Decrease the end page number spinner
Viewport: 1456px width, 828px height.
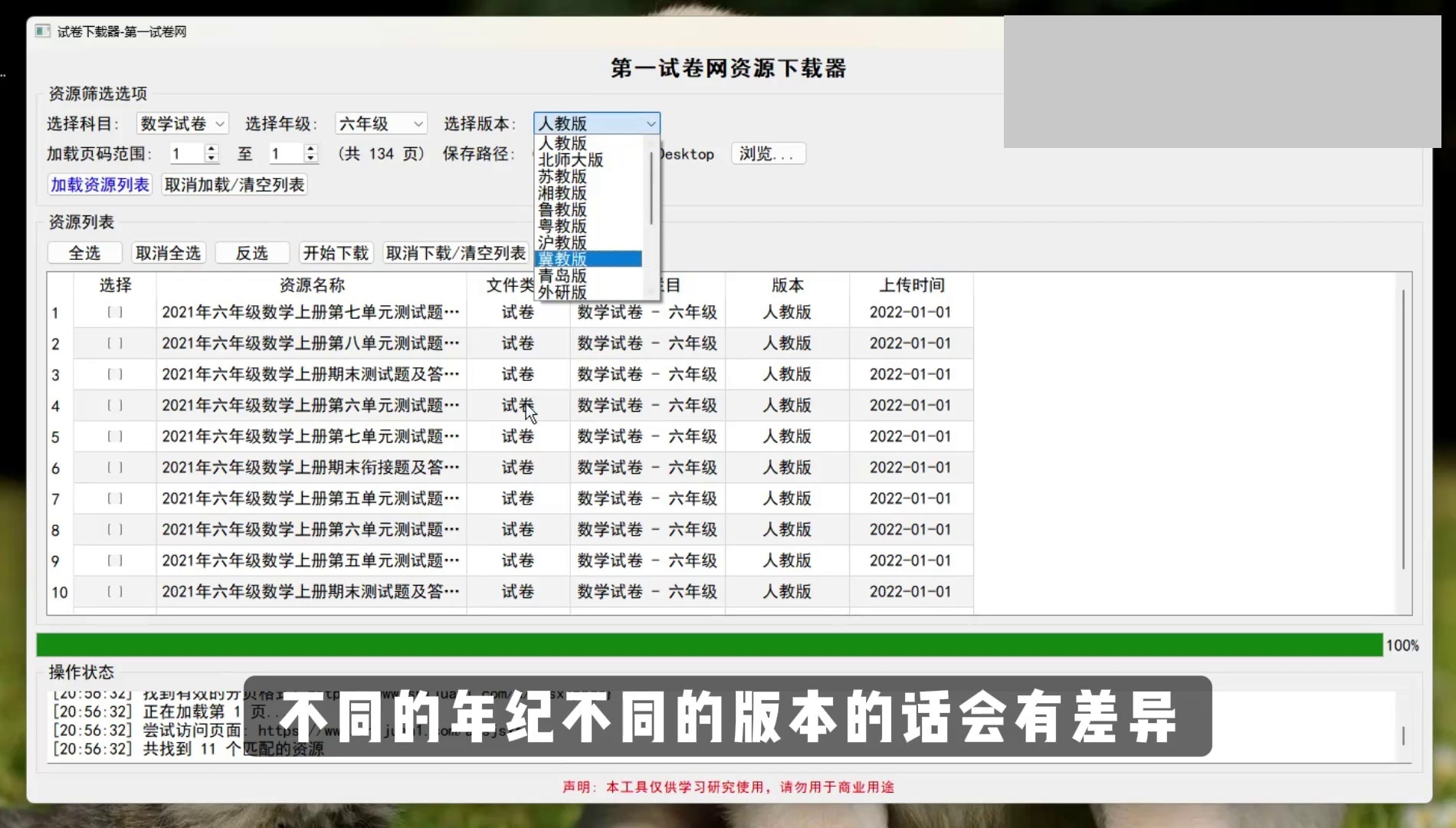point(310,159)
